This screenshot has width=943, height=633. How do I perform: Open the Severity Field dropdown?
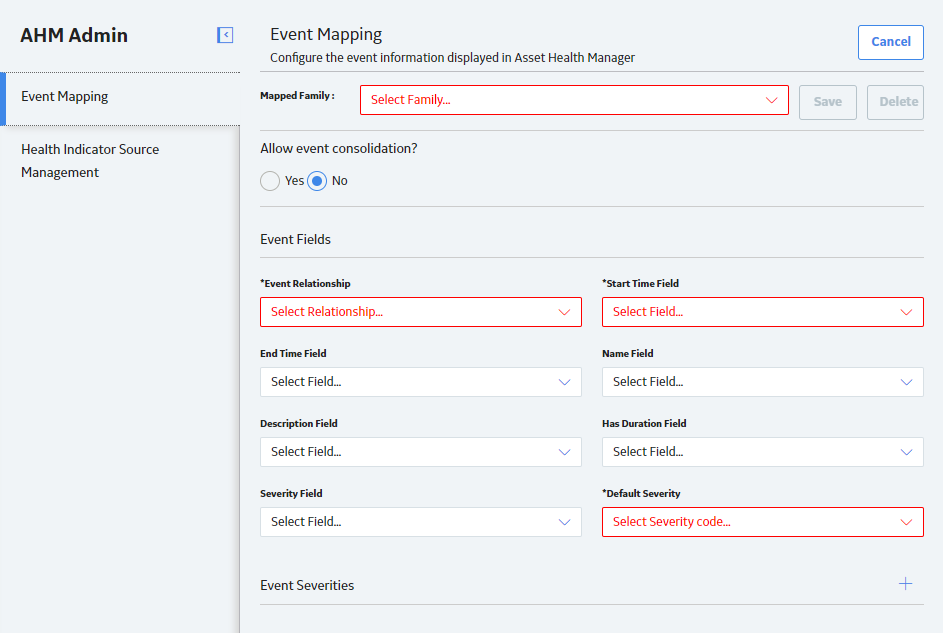tap(421, 522)
